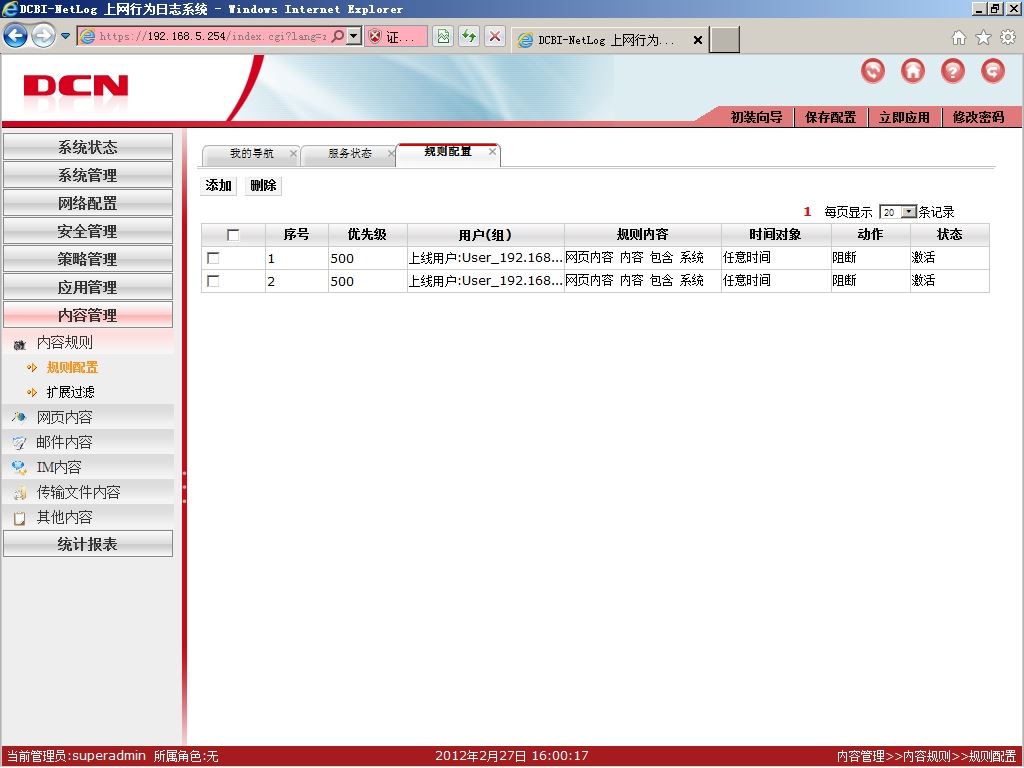Viewport: 1024px width, 768px height.
Task: Click the IM内容 chat icon
Action: [x=19, y=468]
